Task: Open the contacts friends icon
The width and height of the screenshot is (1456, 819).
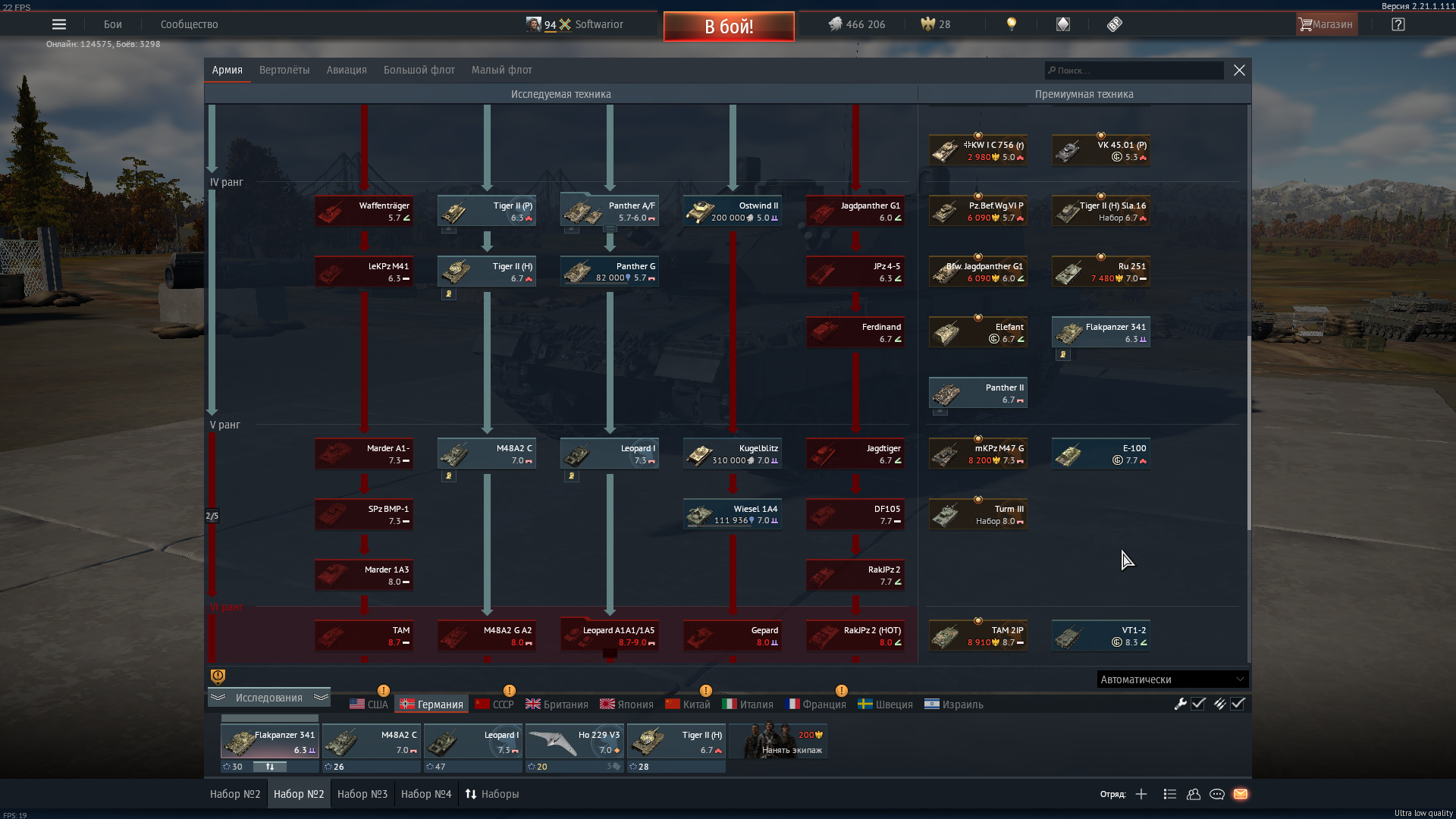Action: point(1193,794)
